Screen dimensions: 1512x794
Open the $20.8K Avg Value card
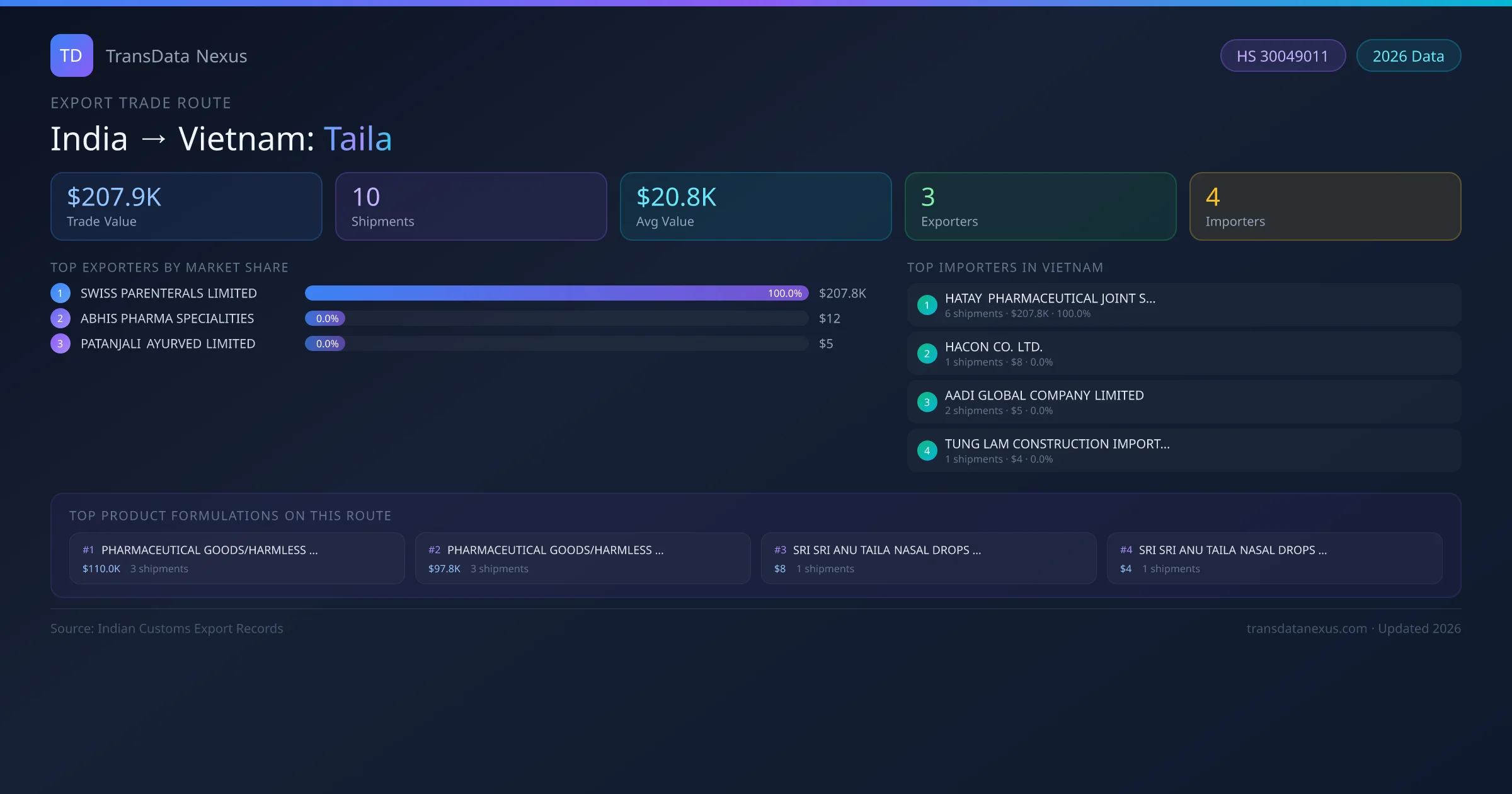tap(755, 206)
